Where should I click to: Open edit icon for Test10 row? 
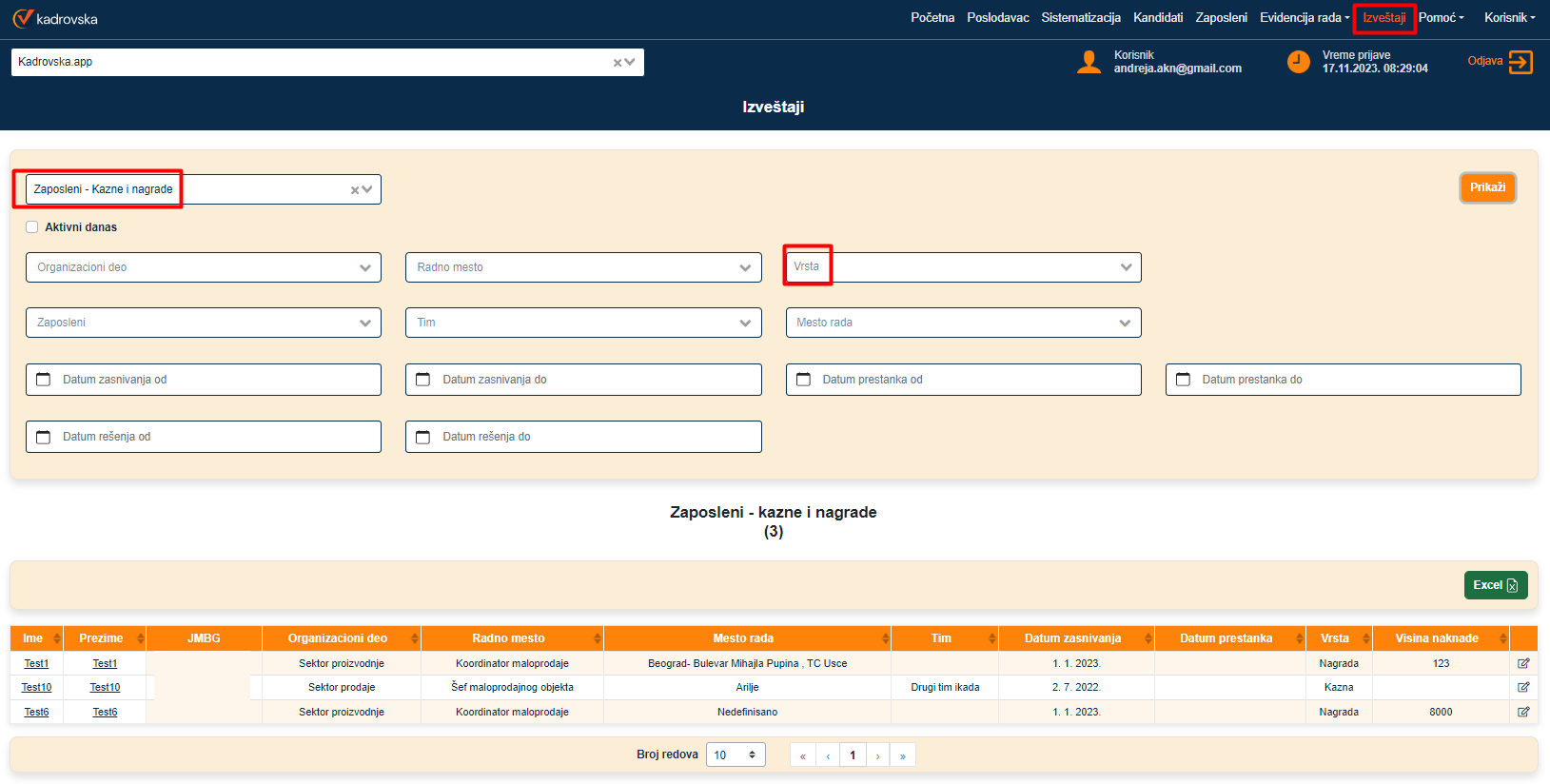(1522, 687)
